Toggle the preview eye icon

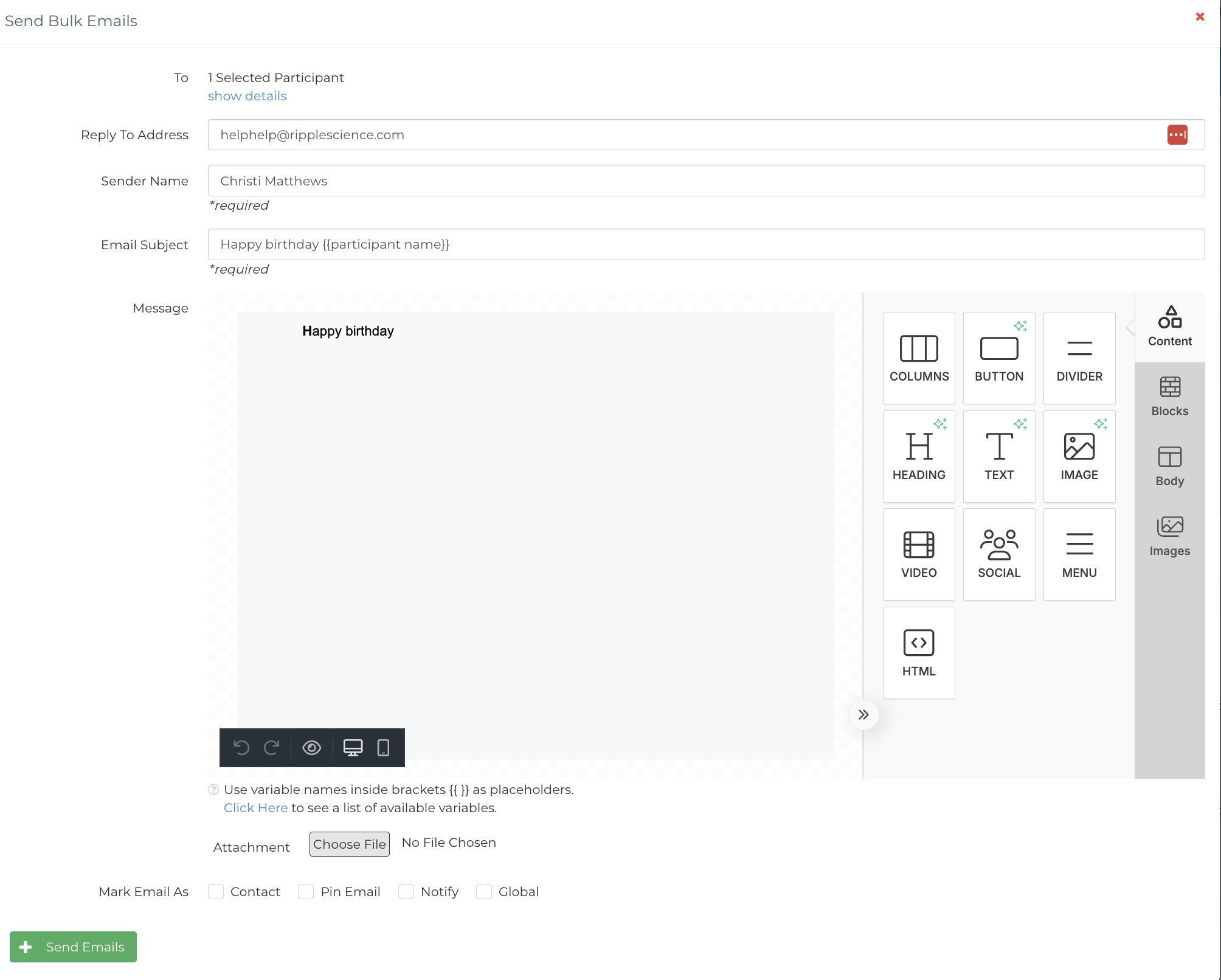(x=311, y=748)
